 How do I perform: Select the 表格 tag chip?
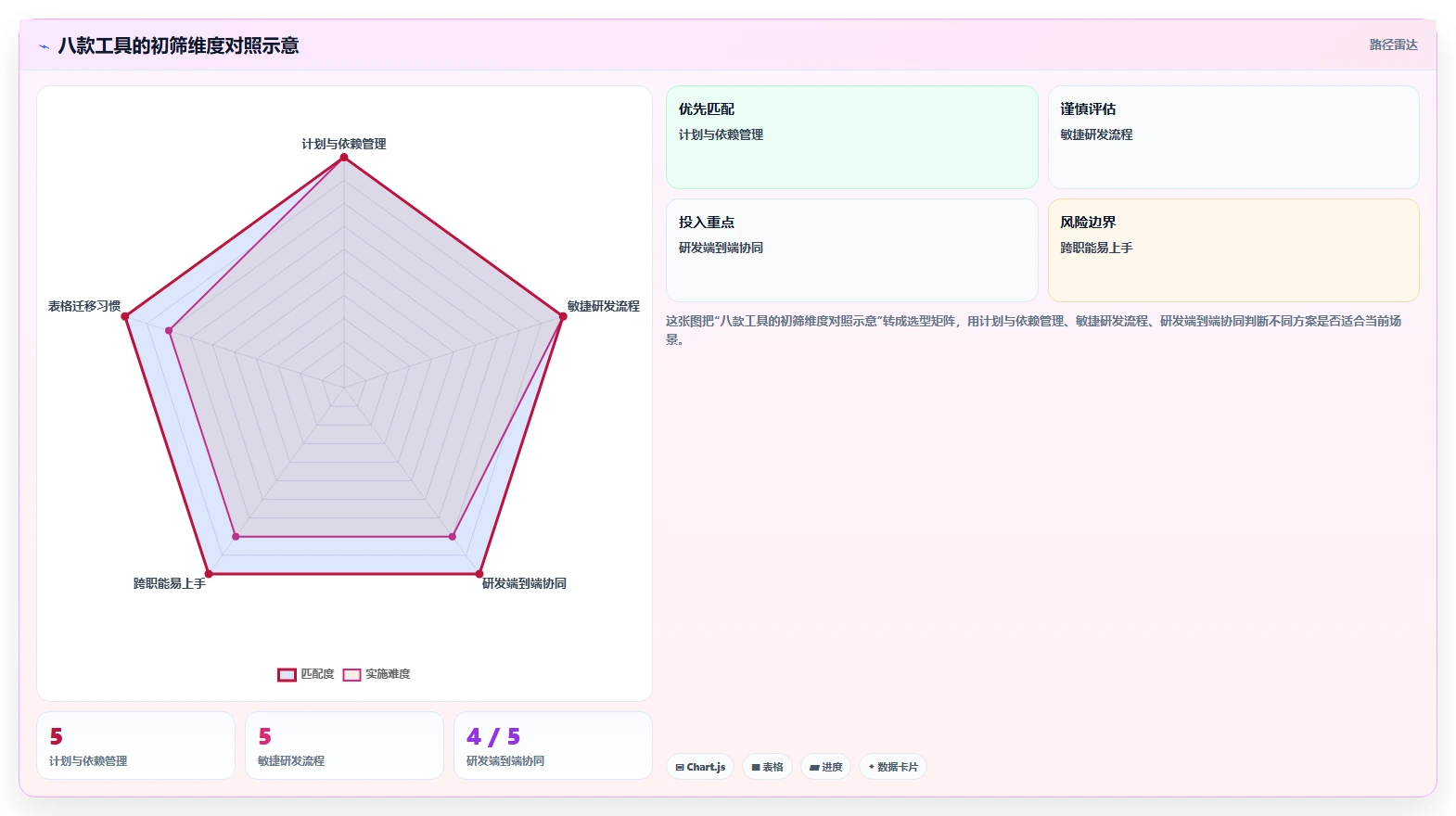tap(767, 767)
